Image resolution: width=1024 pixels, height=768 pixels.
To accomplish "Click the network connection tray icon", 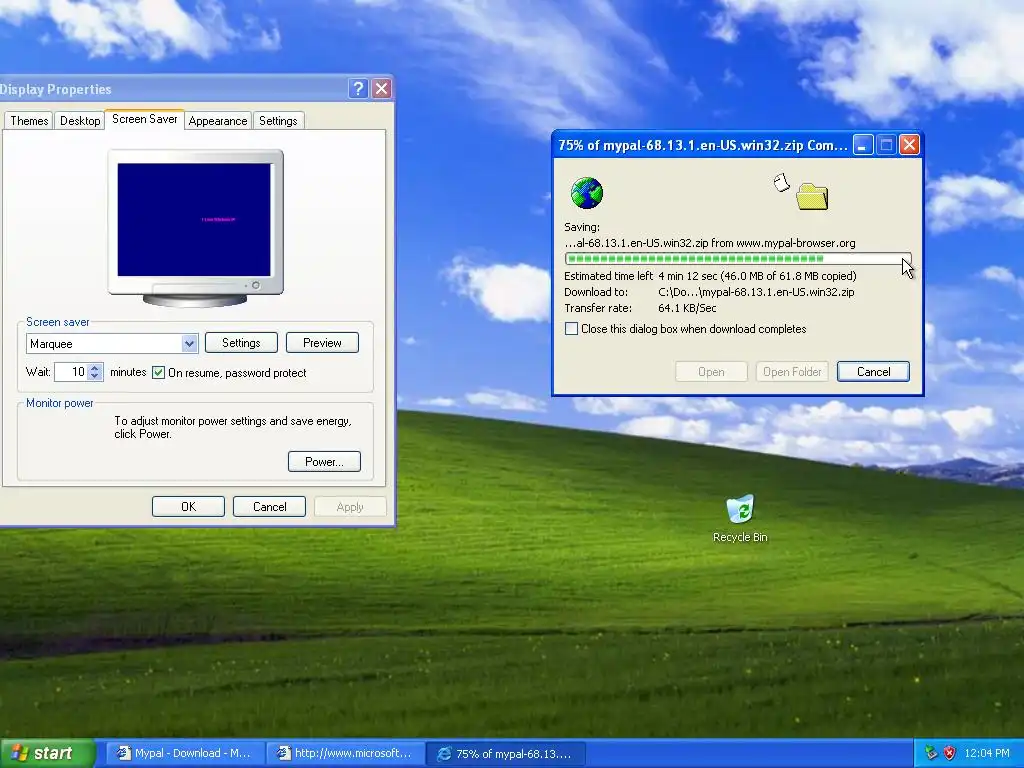I will click(x=931, y=753).
